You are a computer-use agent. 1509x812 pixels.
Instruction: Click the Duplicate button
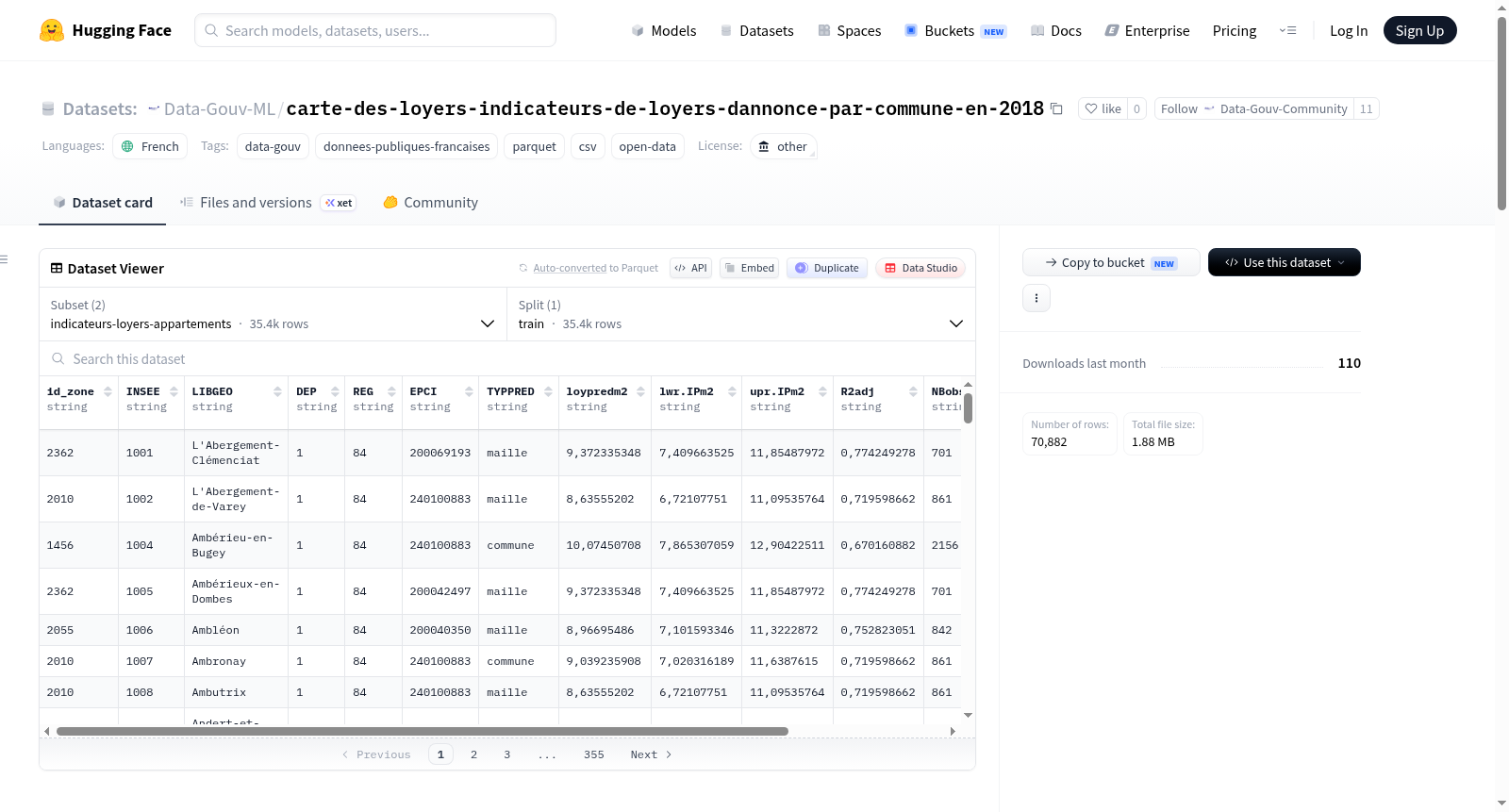point(827,268)
